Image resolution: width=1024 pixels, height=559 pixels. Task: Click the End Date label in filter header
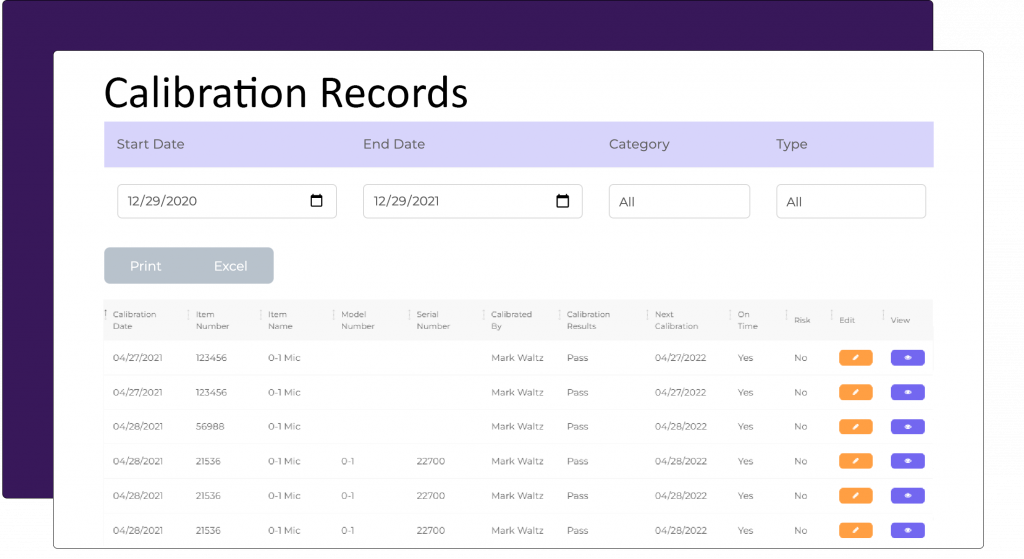394,144
